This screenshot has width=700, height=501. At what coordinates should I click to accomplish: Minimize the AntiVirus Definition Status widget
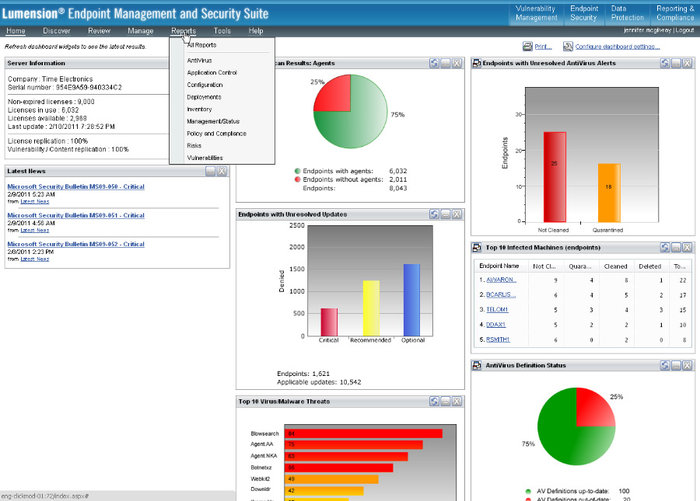coord(676,365)
